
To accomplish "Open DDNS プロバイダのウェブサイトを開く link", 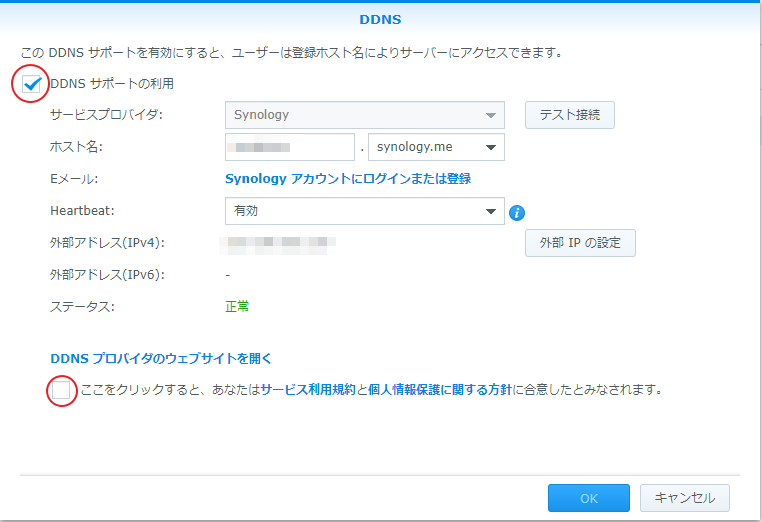I will pyautogui.click(x=161, y=359).
